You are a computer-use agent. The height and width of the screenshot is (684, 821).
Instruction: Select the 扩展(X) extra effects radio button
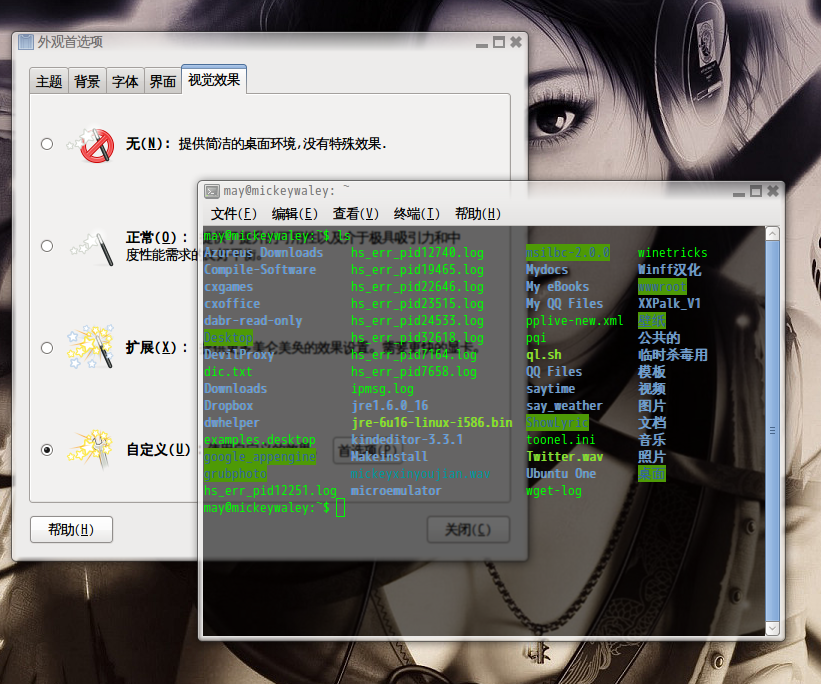[x=47, y=348]
